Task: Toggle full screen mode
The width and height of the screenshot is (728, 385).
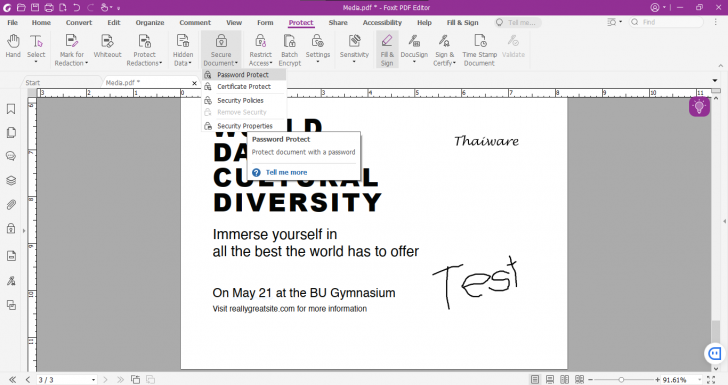Action: tap(711, 379)
